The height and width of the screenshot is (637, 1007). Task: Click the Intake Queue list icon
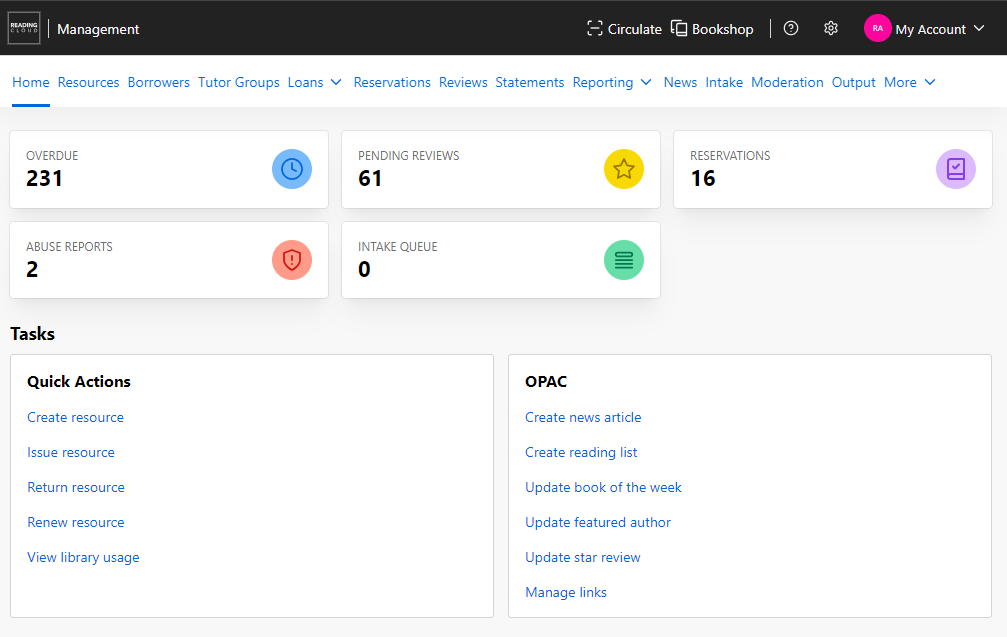pos(624,260)
